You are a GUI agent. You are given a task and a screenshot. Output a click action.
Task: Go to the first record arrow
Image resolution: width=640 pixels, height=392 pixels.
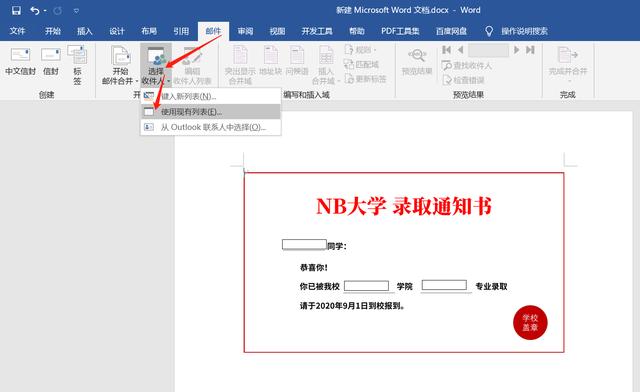(447, 50)
